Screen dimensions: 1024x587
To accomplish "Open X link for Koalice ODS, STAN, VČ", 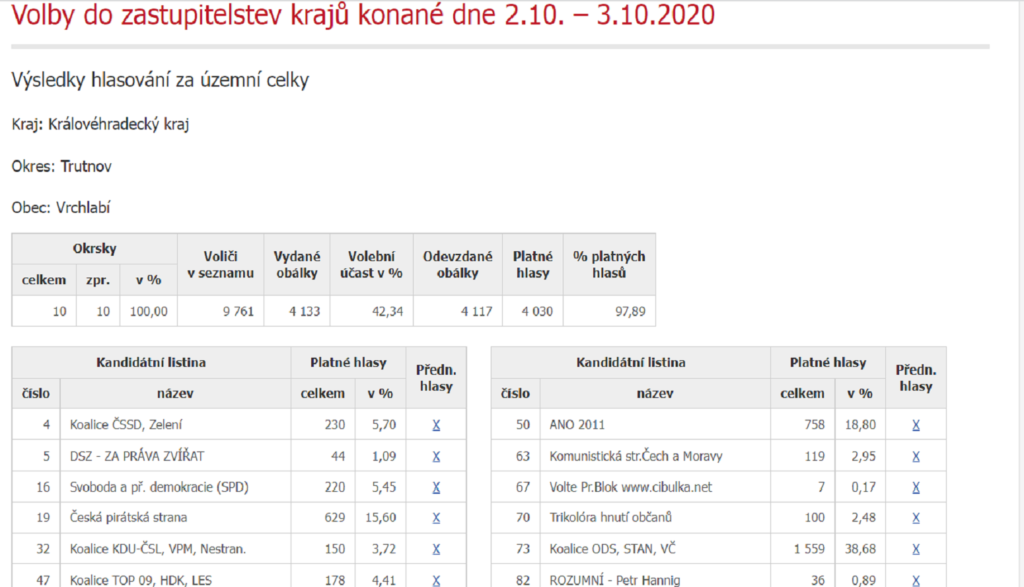I will pos(915,549).
